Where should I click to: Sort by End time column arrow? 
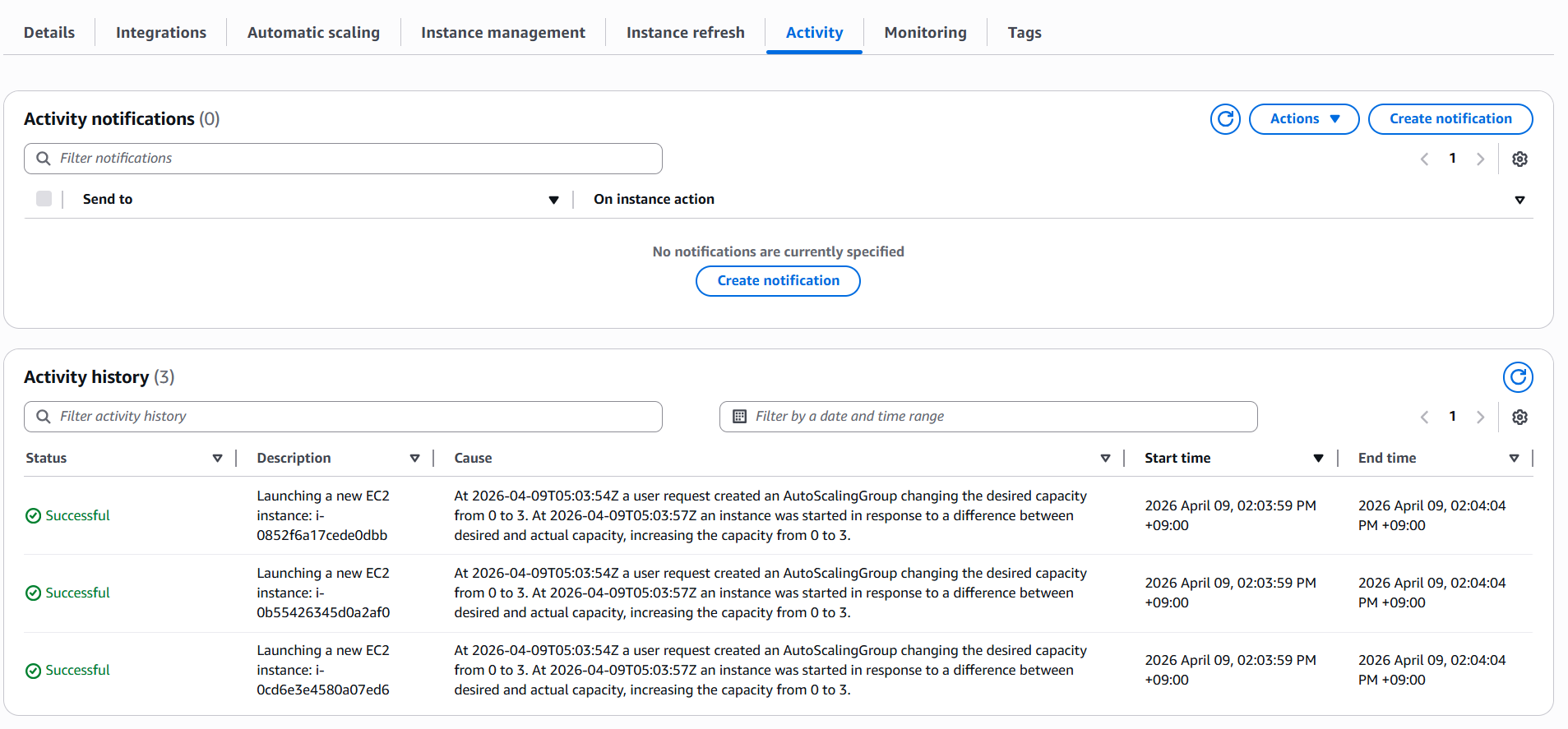(x=1514, y=459)
